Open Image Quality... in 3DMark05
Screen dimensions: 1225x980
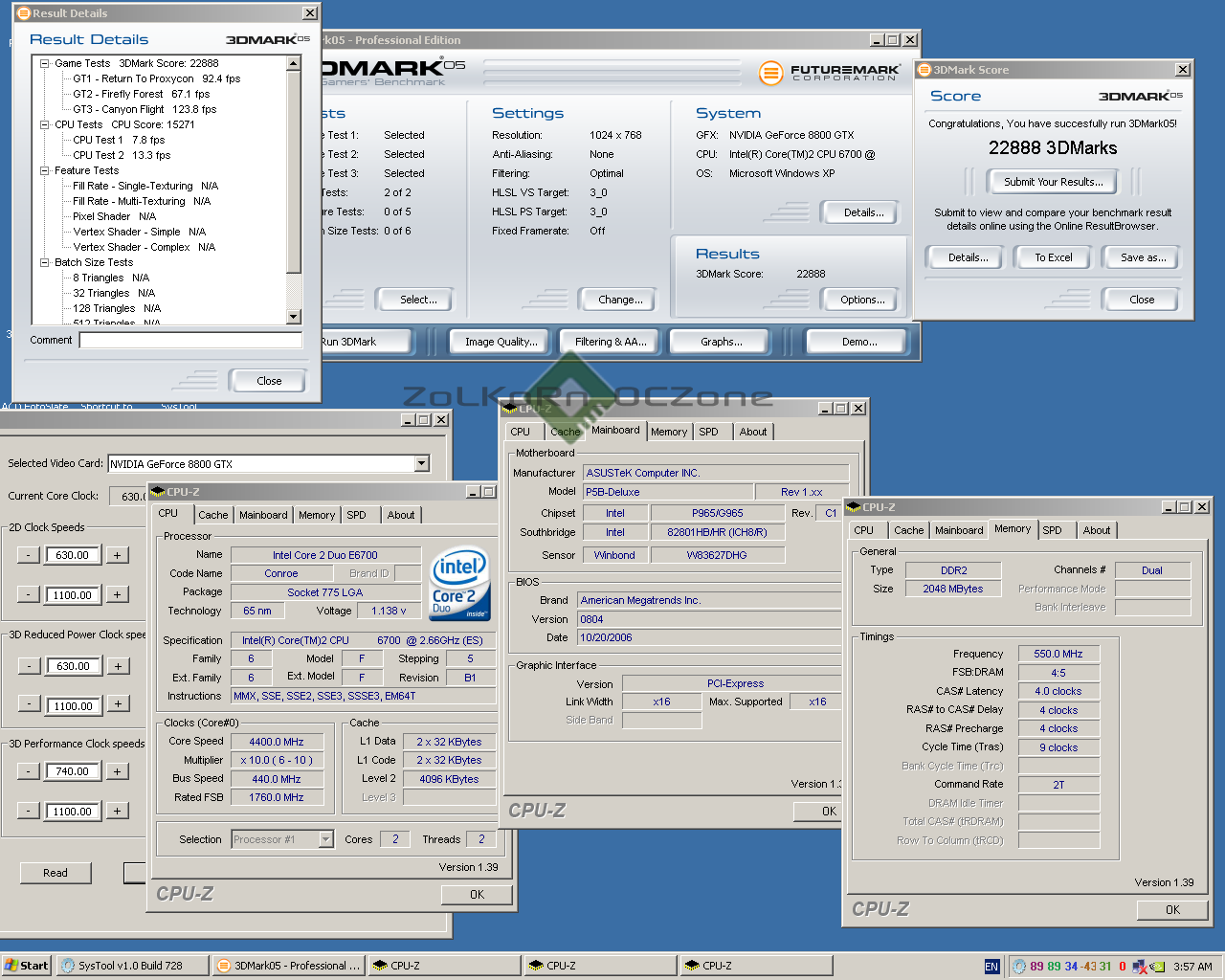pos(501,342)
